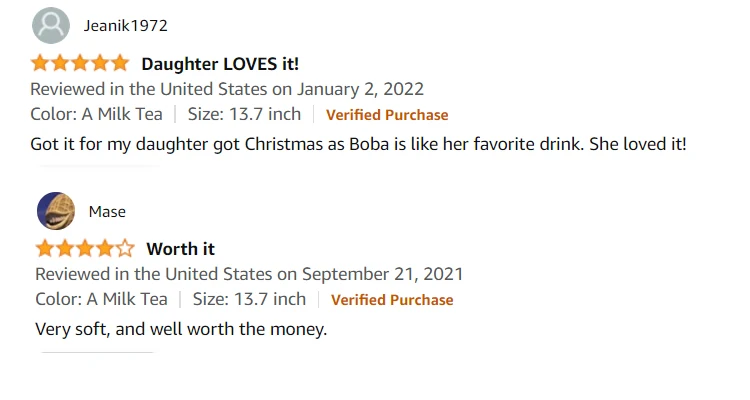Click the four-star rating on Mase's review

(85, 248)
